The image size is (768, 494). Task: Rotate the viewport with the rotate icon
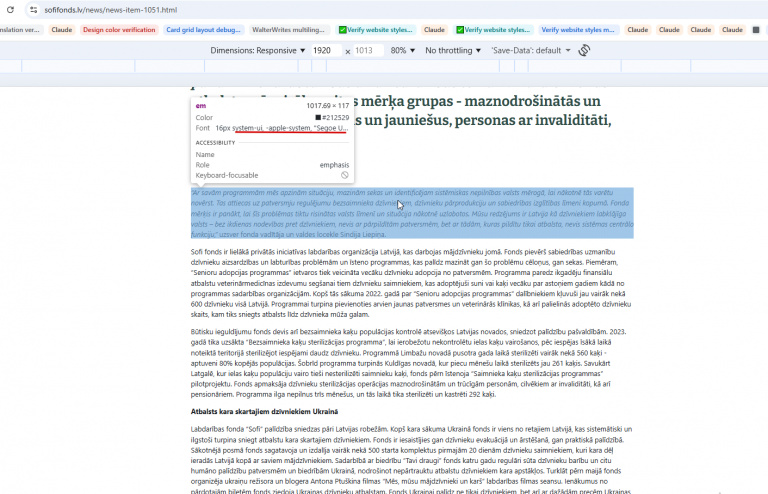[584, 50]
